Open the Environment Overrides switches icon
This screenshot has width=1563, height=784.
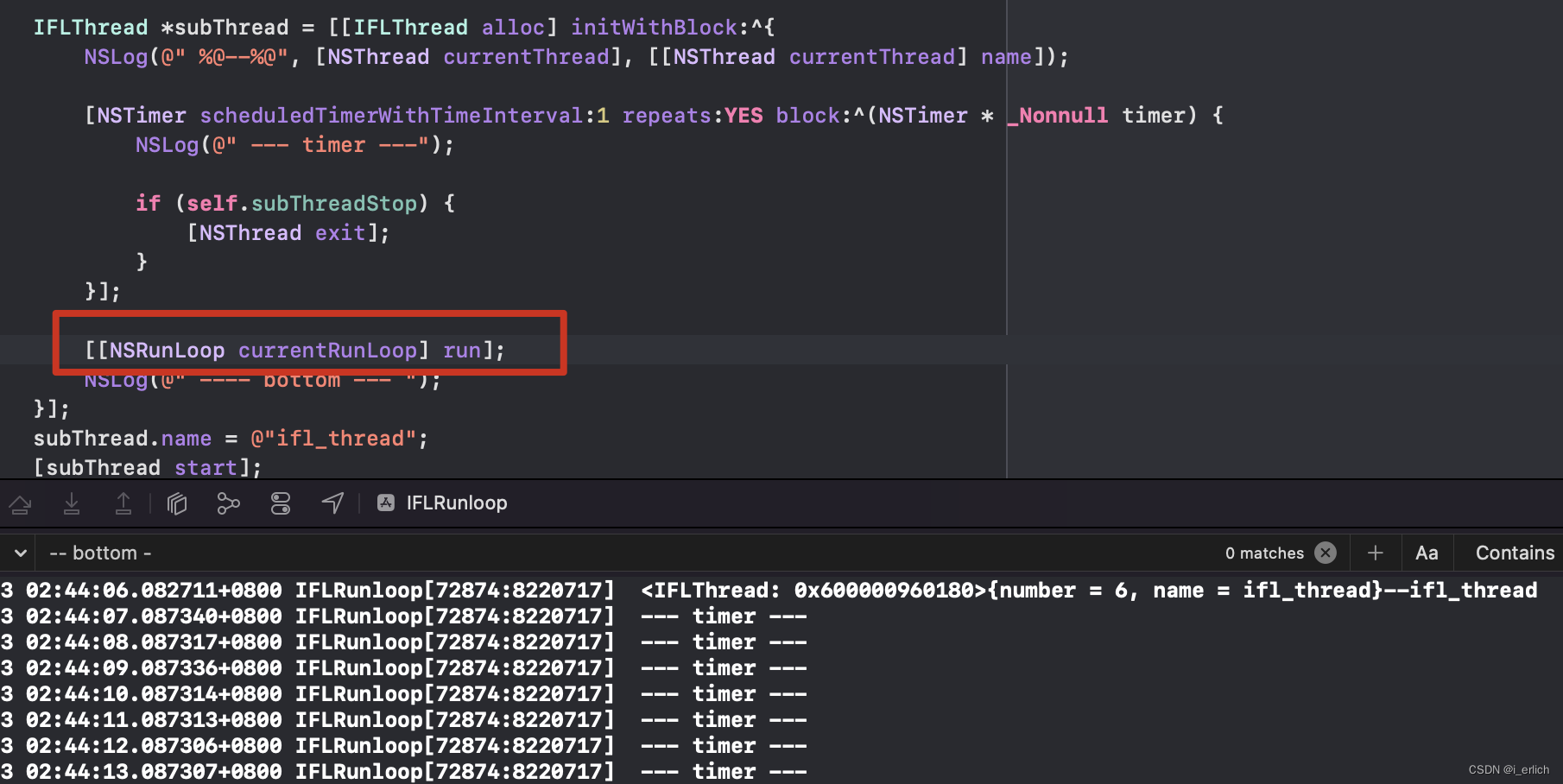[281, 503]
